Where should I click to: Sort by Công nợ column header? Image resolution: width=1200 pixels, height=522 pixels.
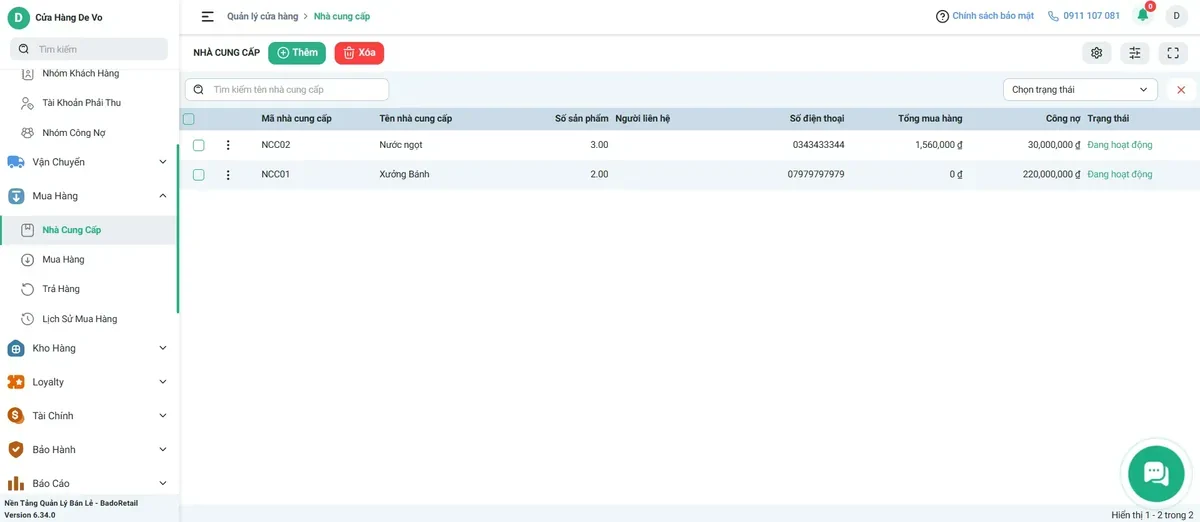tap(1063, 119)
